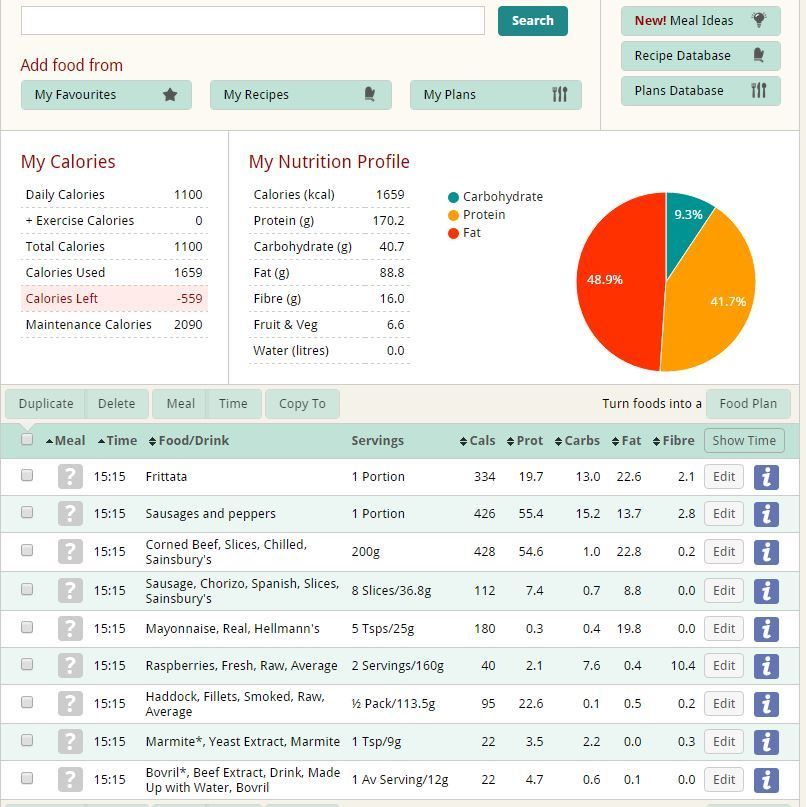The image size is (806, 807).
Task: Click meal question mark icon for Sausages and peppers
Action: [x=69, y=514]
